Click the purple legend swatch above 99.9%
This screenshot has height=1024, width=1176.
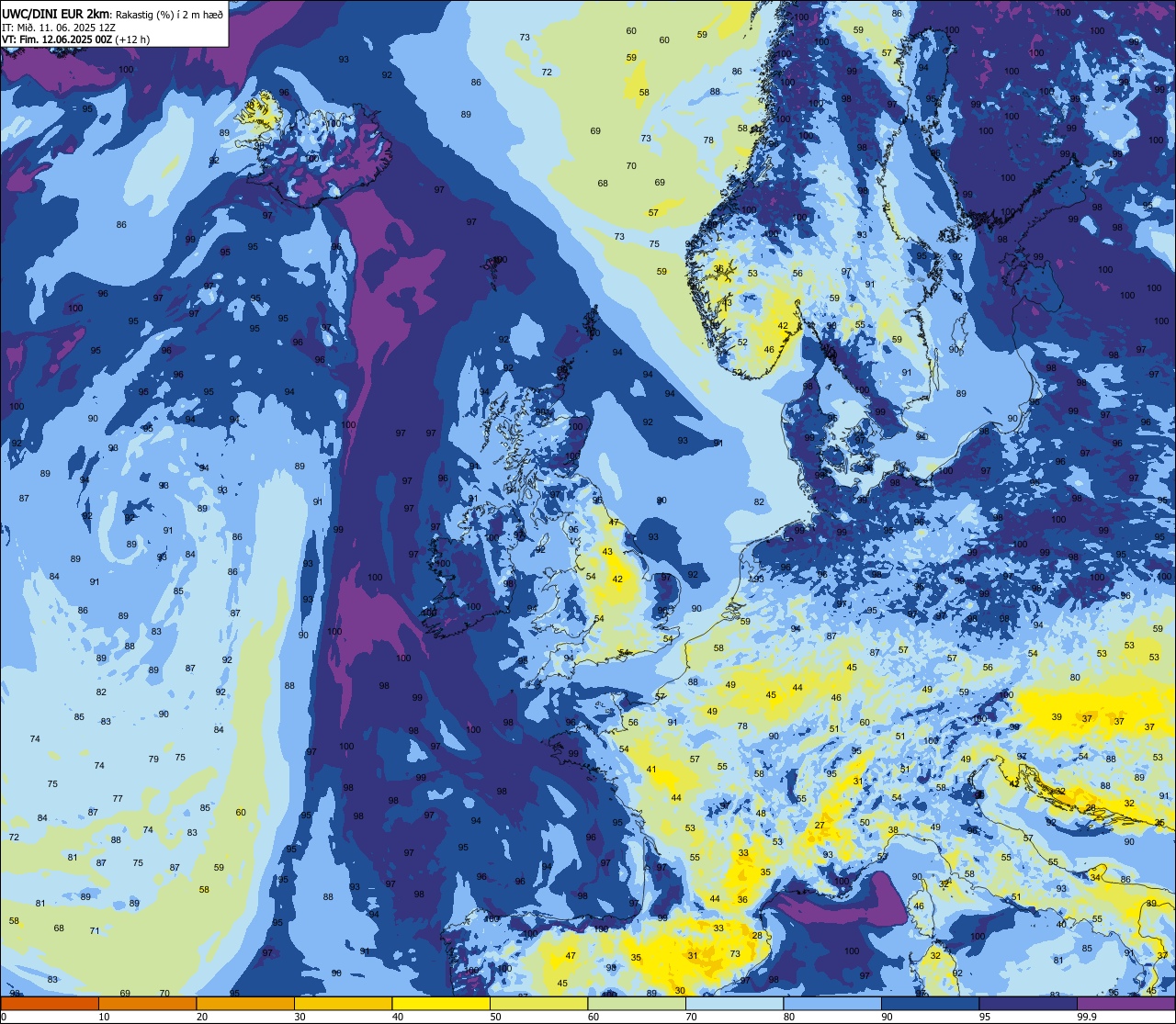coord(1125,1004)
